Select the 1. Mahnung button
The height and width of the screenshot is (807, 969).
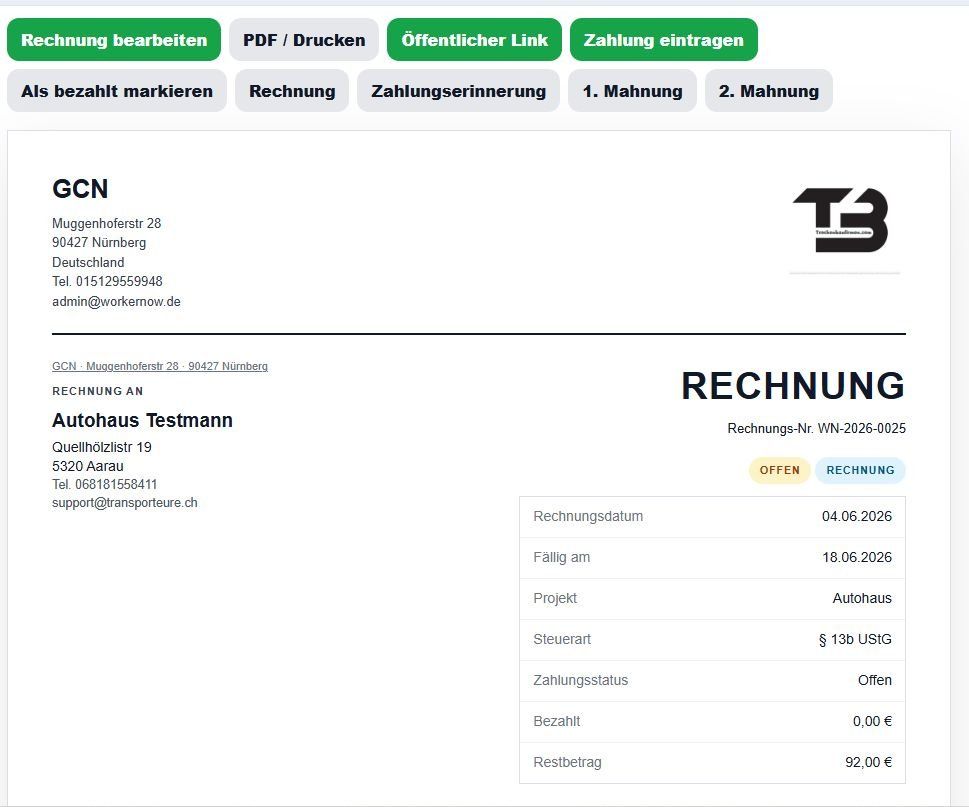(x=633, y=91)
